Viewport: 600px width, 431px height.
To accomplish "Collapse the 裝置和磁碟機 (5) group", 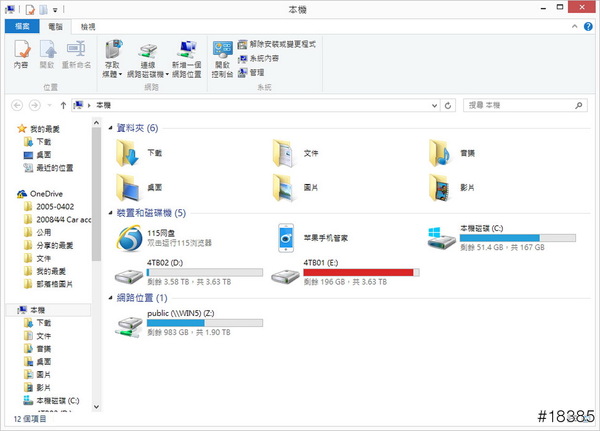I will click(110, 213).
